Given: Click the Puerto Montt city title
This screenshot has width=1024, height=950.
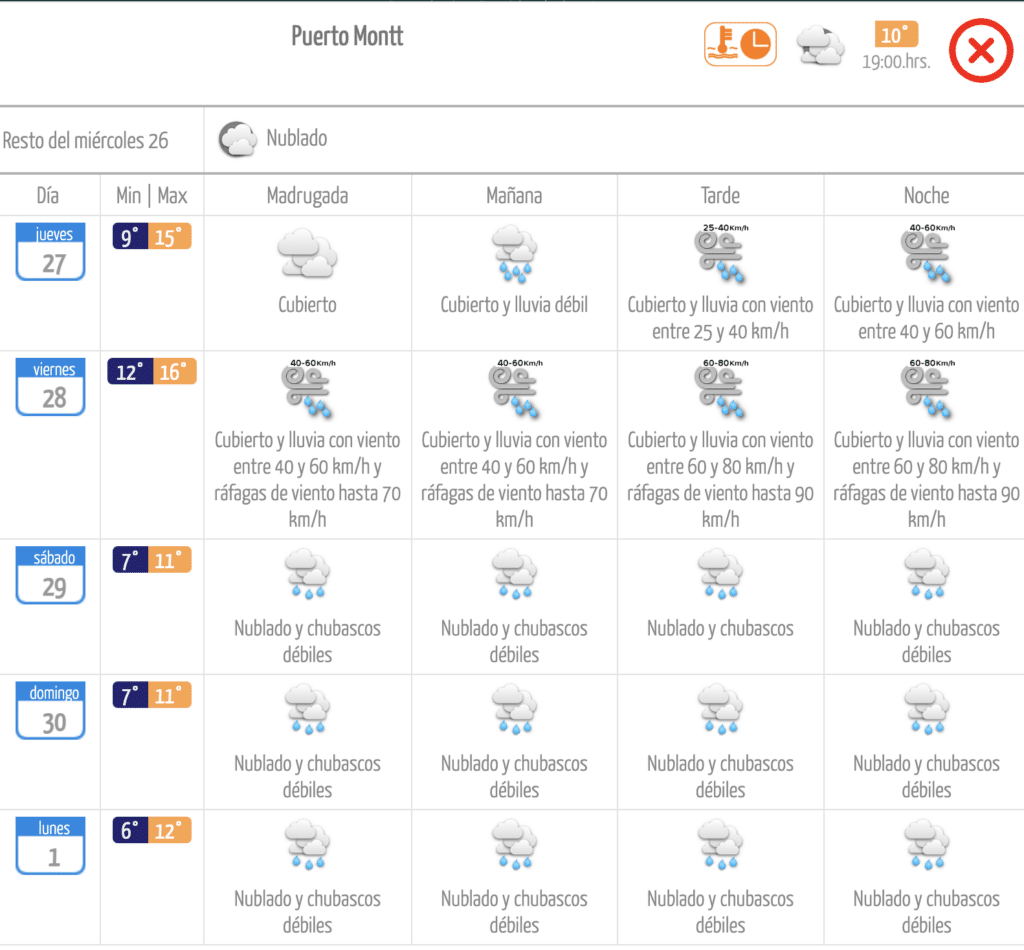Looking at the screenshot, I should click(x=347, y=36).
